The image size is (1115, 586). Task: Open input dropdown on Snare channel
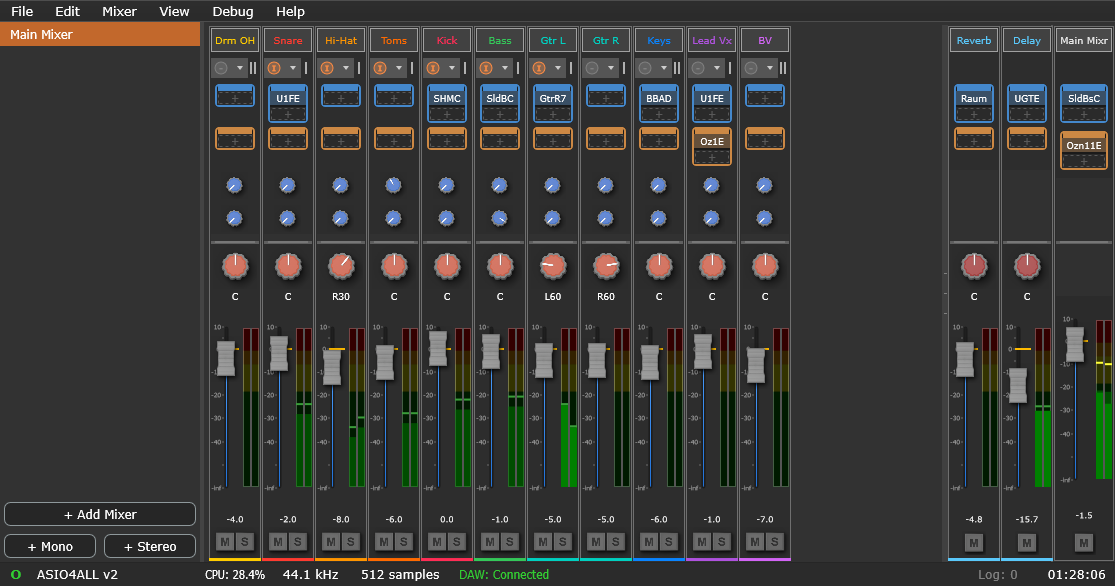coord(292,68)
